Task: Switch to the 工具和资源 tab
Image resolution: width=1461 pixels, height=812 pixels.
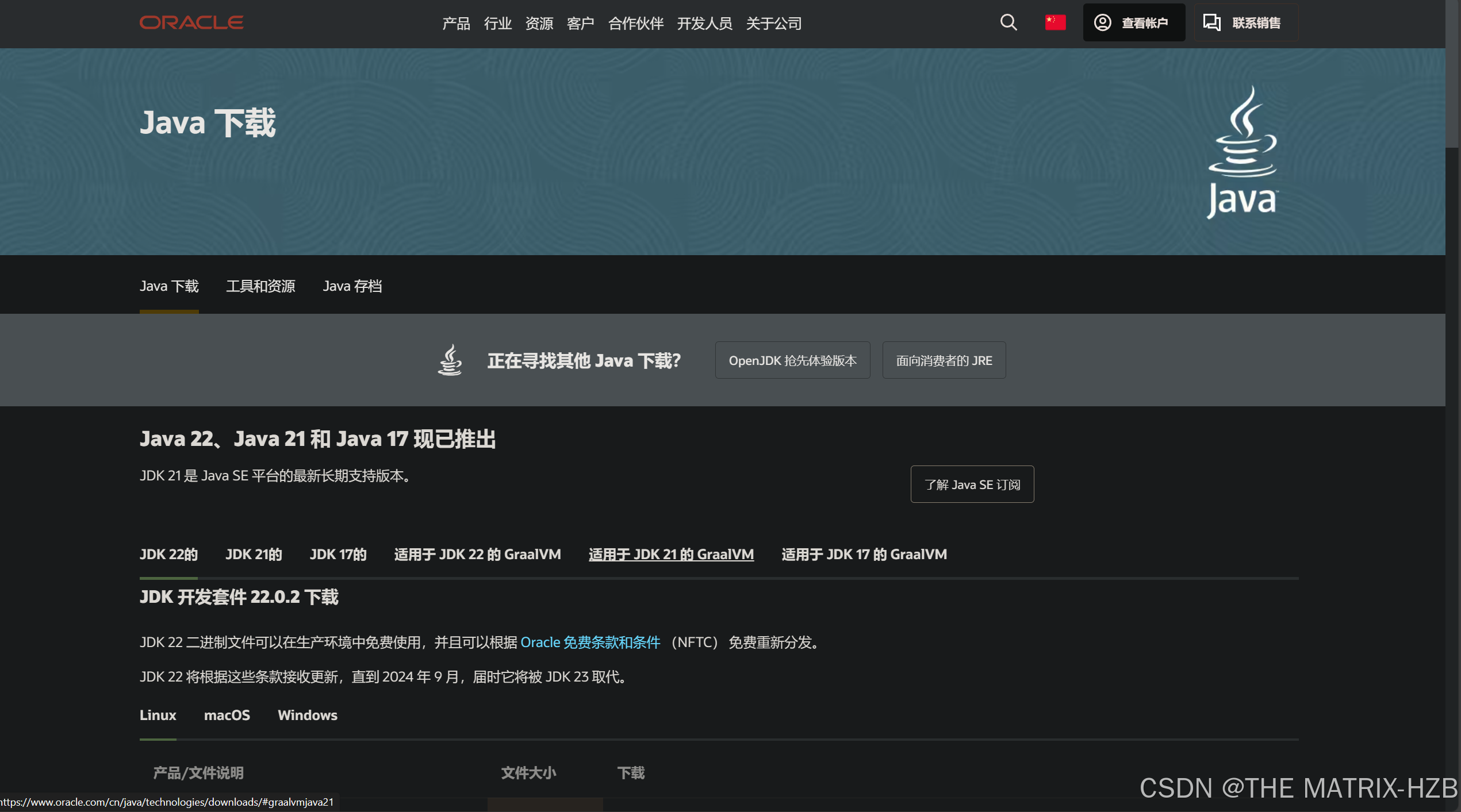Action: [260, 286]
